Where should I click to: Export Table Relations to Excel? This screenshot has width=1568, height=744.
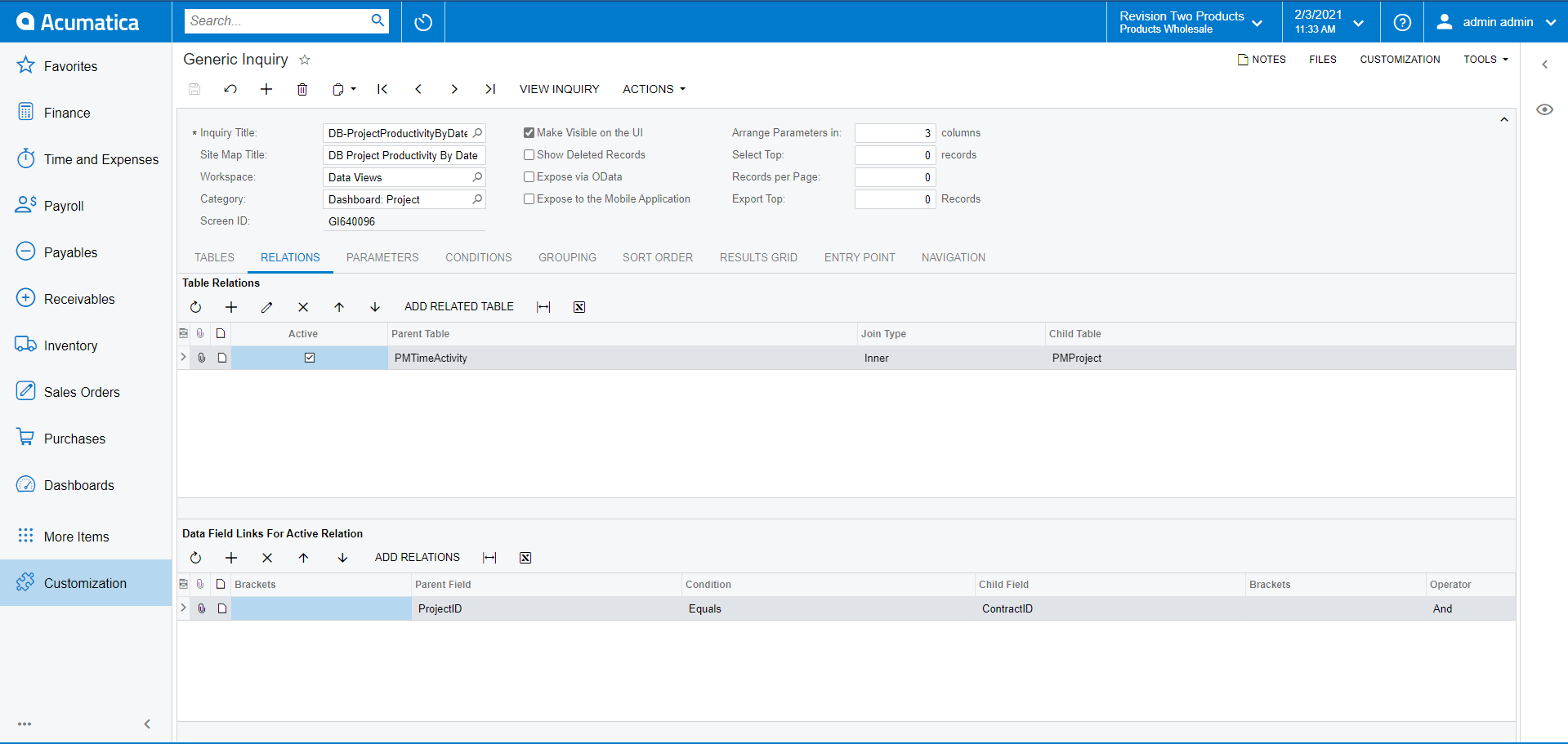(x=579, y=307)
